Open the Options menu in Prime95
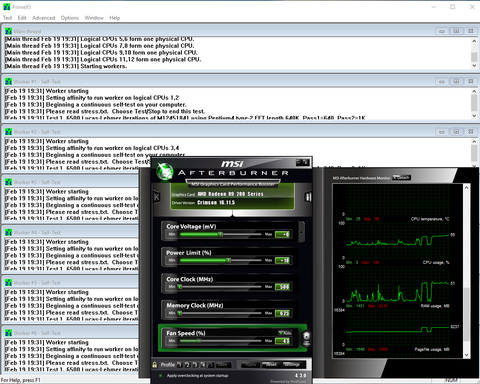 tap(70, 18)
